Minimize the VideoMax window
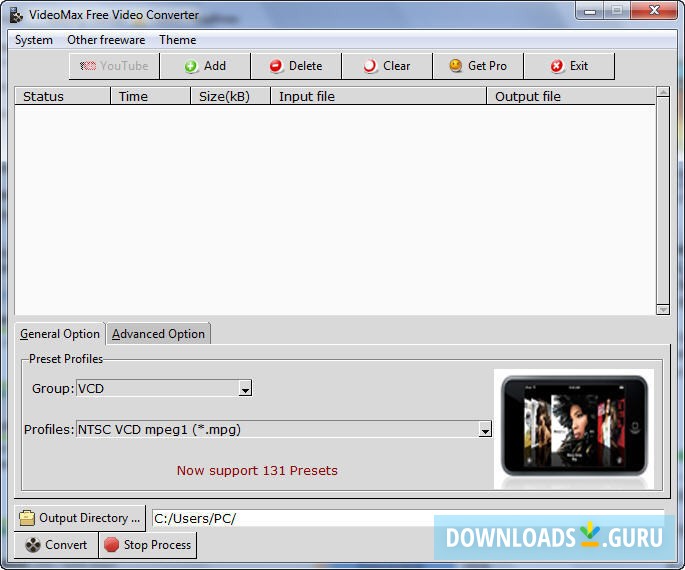685x570 pixels. point(590,10)
